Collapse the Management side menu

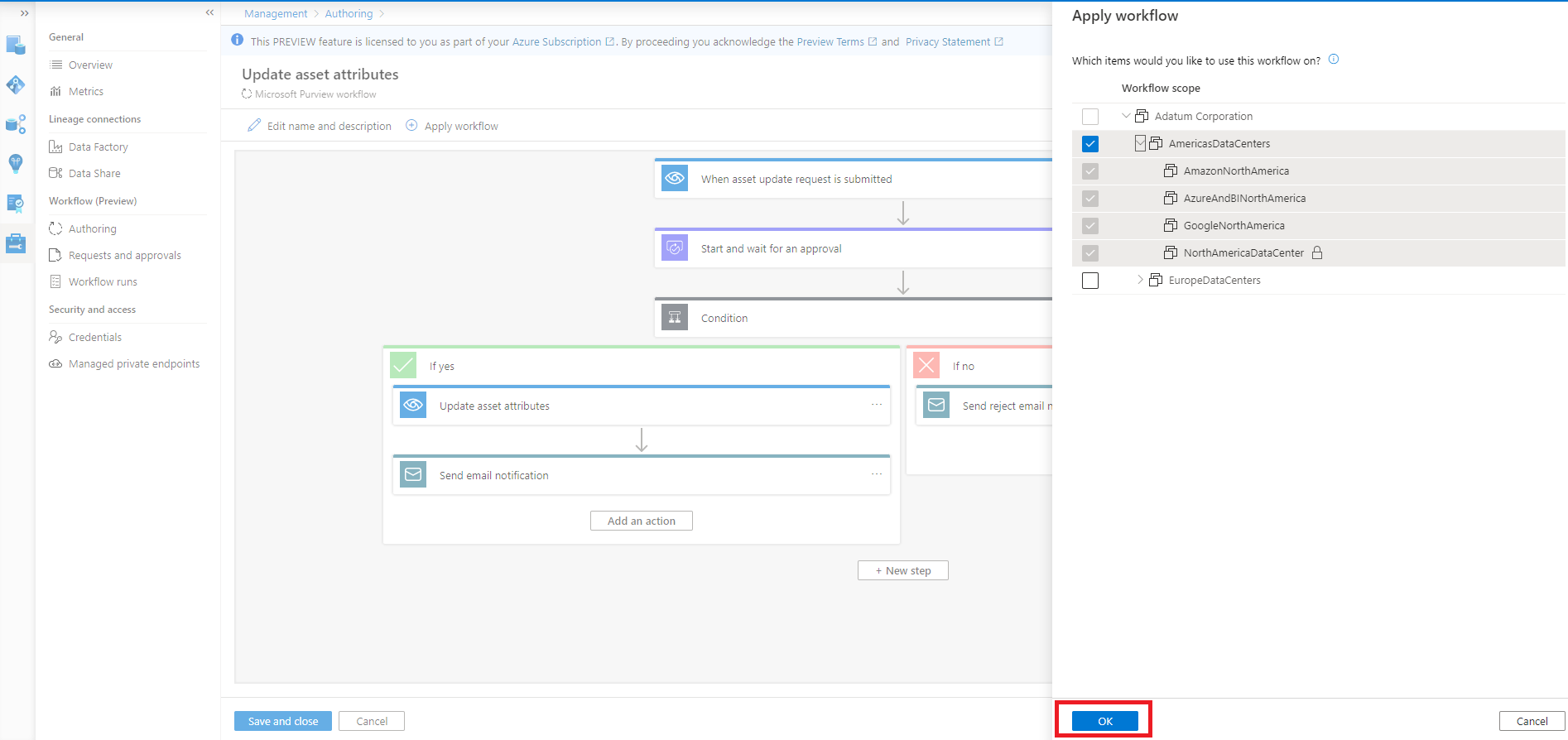209,12
